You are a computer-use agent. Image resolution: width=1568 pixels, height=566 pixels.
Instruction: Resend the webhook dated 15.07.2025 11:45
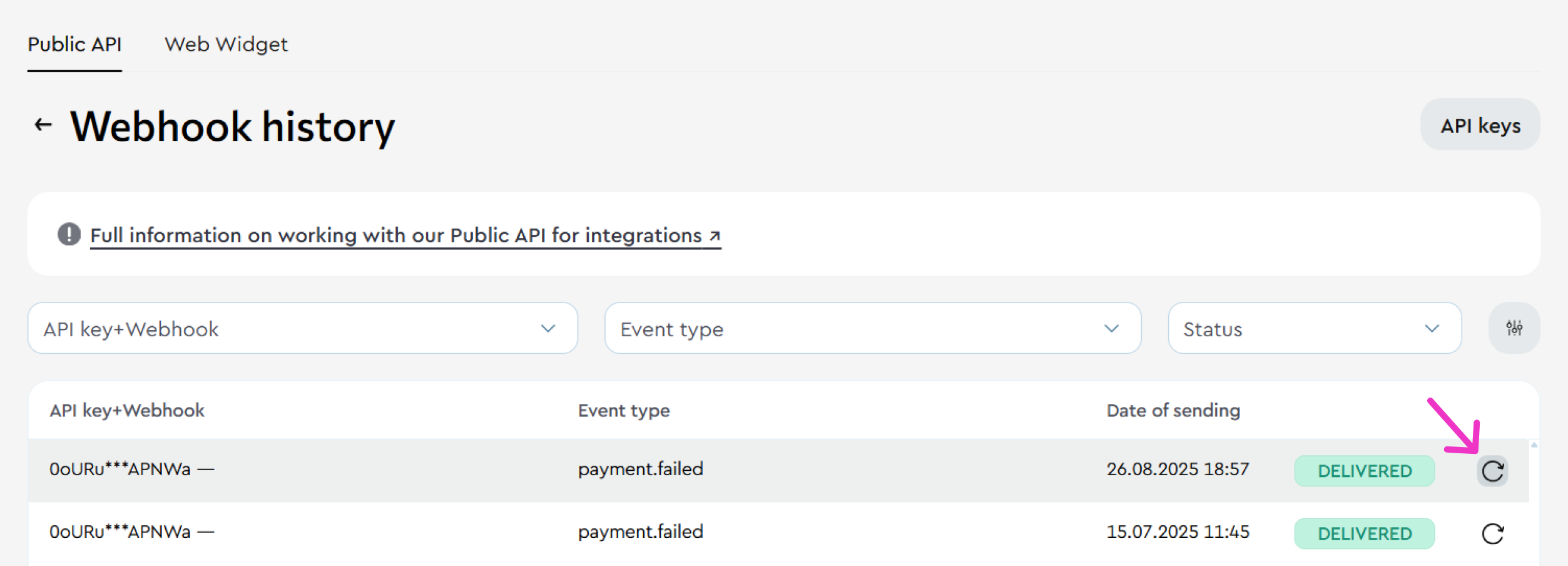pos(1492,533)
